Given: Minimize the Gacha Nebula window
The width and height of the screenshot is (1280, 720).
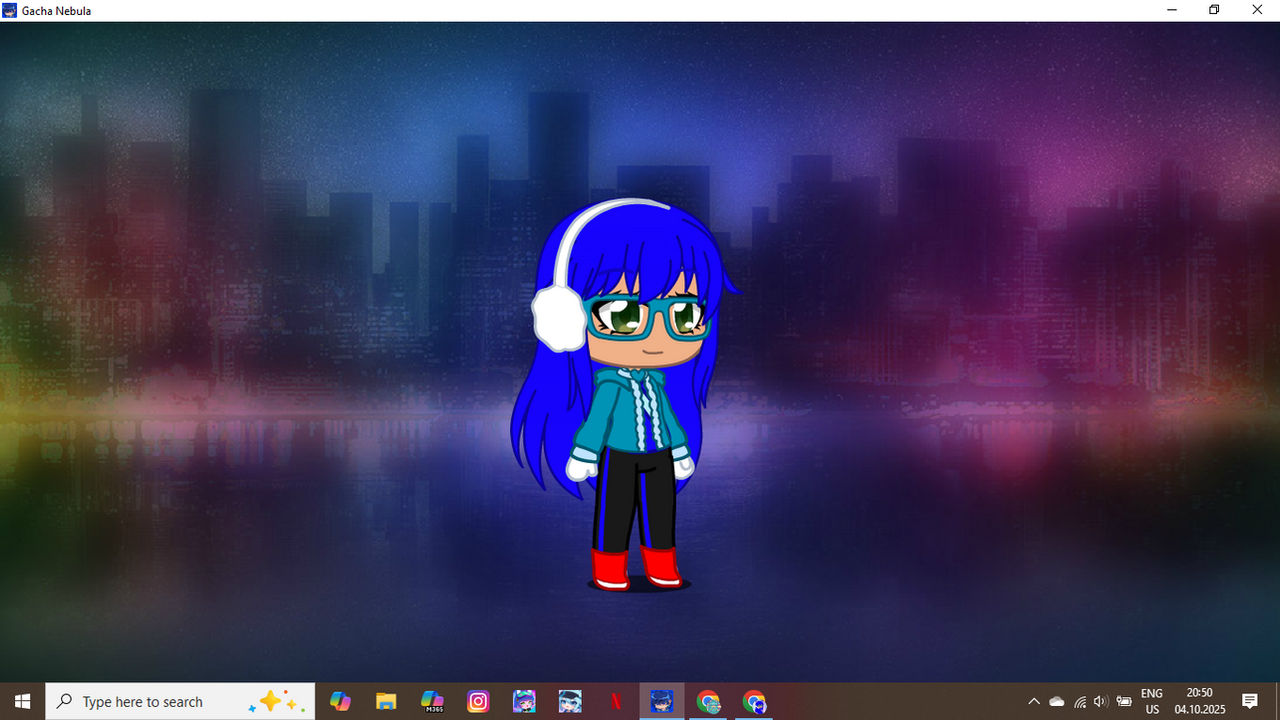Looking at the screenshot, I should pyautogui.click(x=1171, y=10).
